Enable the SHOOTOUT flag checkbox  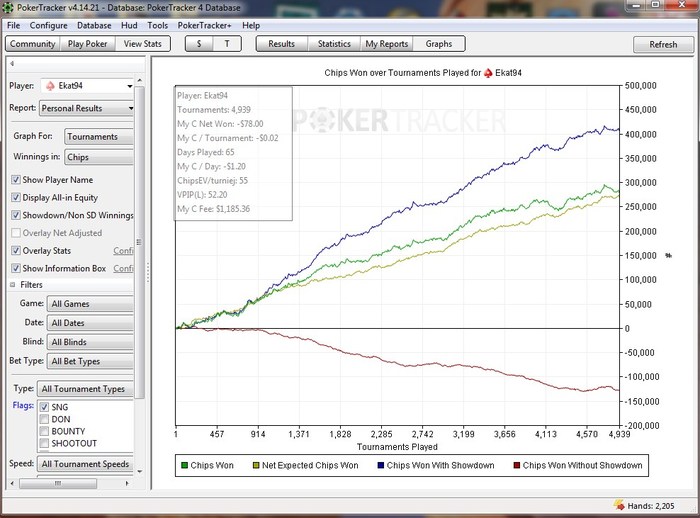click(x=44, y=443)
